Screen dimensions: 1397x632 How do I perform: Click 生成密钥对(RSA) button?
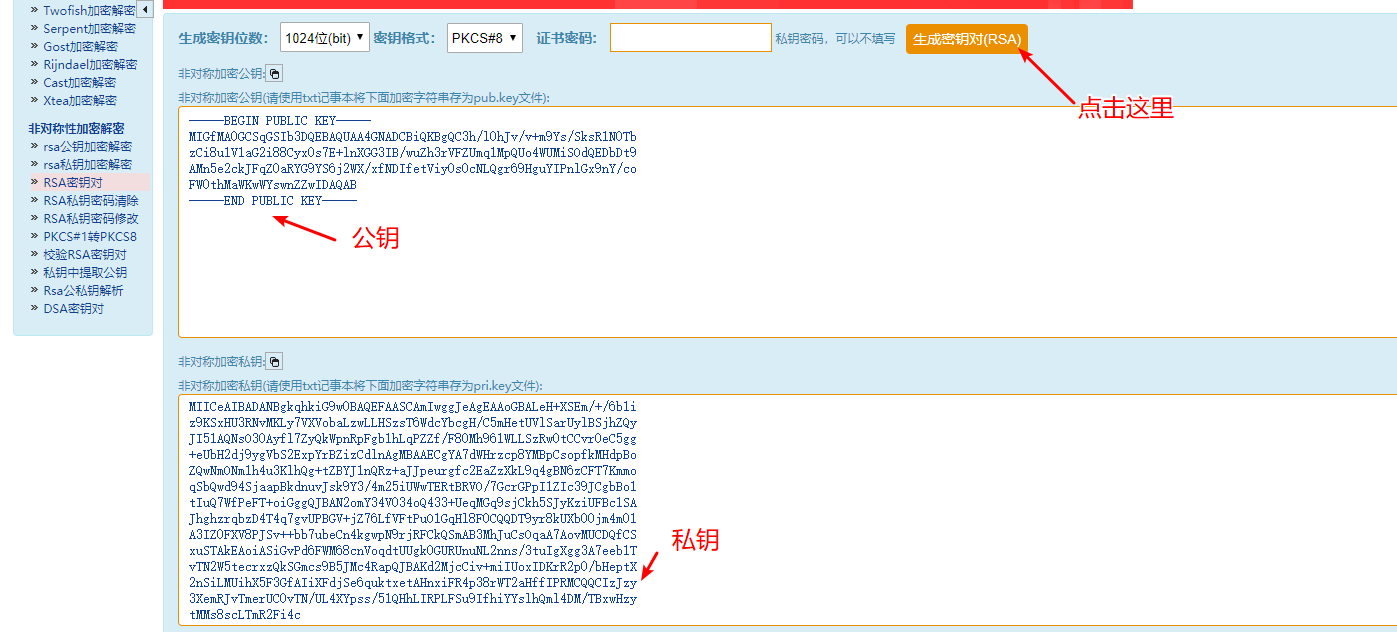(x=967, y=39)
